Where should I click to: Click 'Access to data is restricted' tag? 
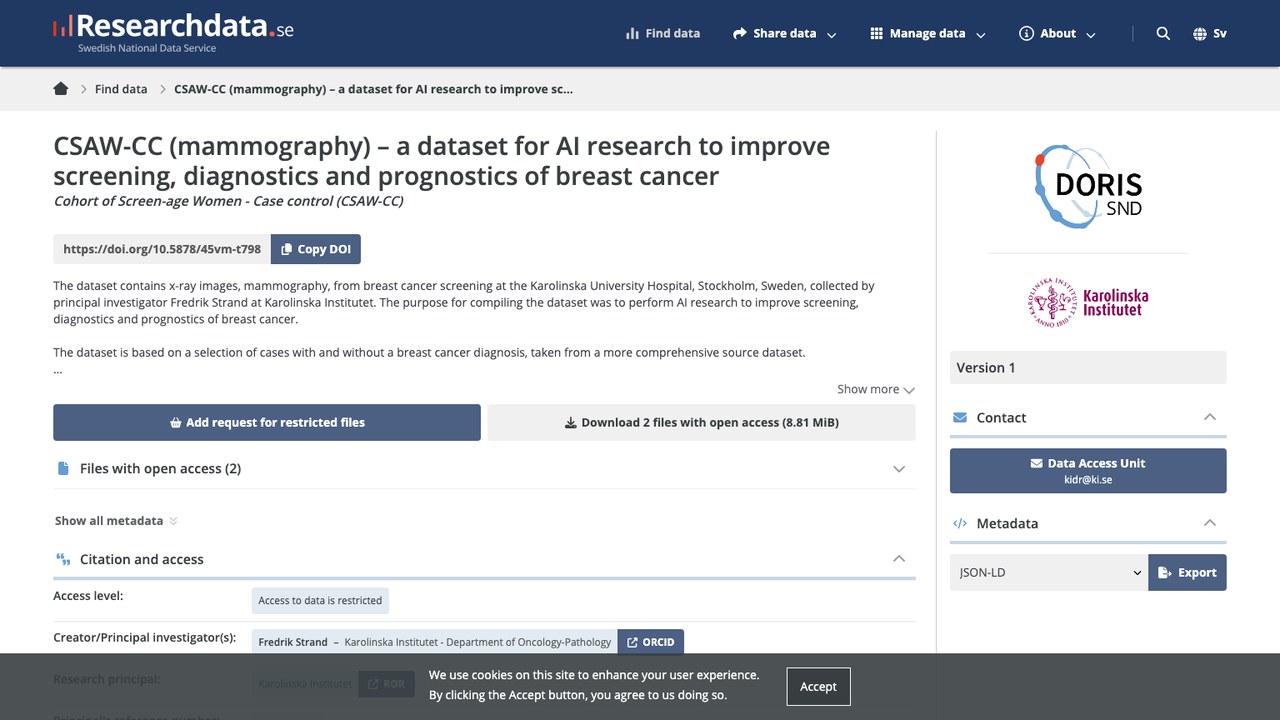click(x=320, y=600)
